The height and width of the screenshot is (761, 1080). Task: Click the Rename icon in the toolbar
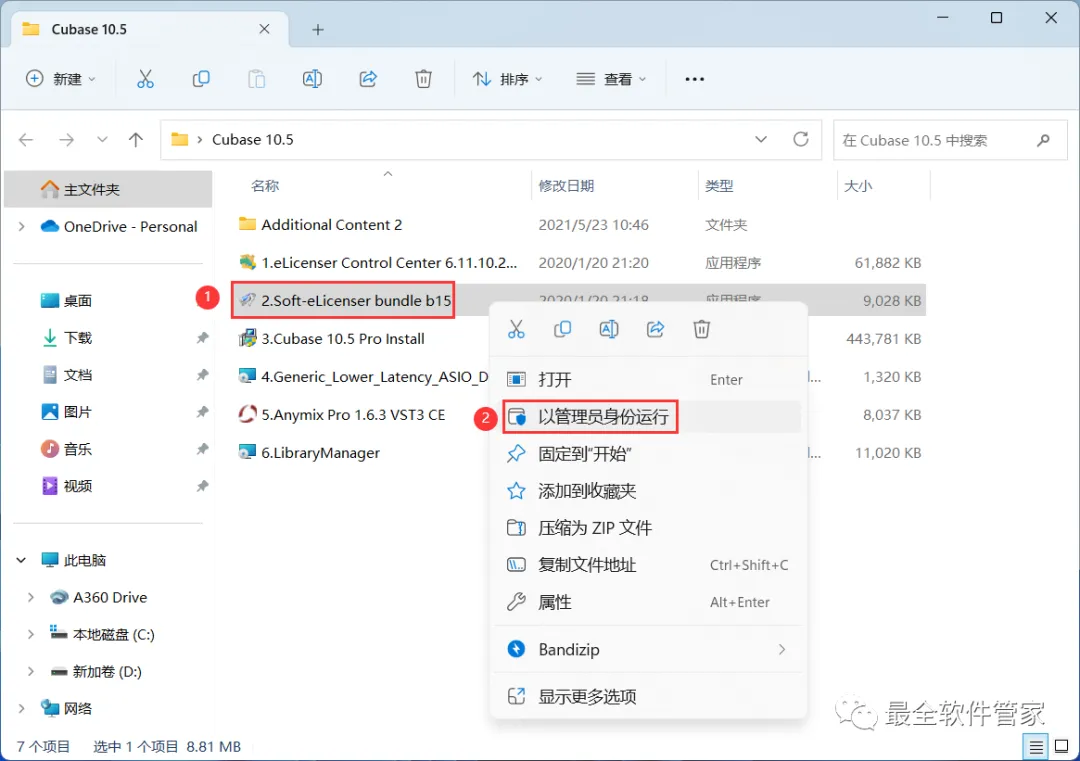coord(312,79)
